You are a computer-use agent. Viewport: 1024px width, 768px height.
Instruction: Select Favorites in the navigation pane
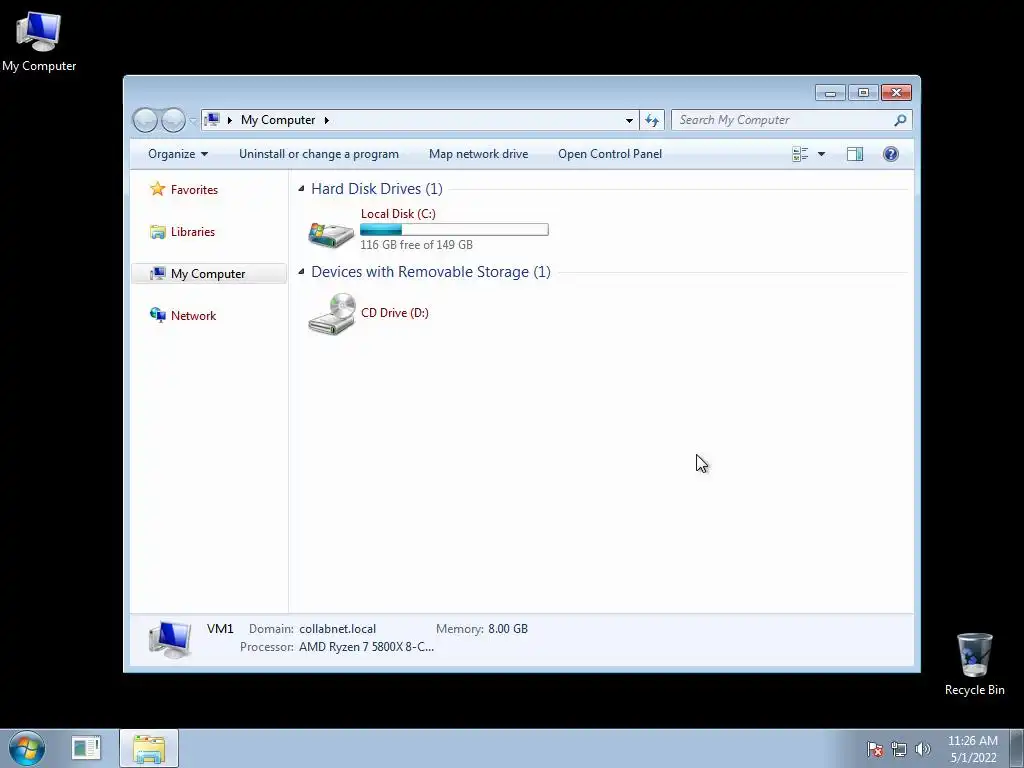click(x=194, y=189)
